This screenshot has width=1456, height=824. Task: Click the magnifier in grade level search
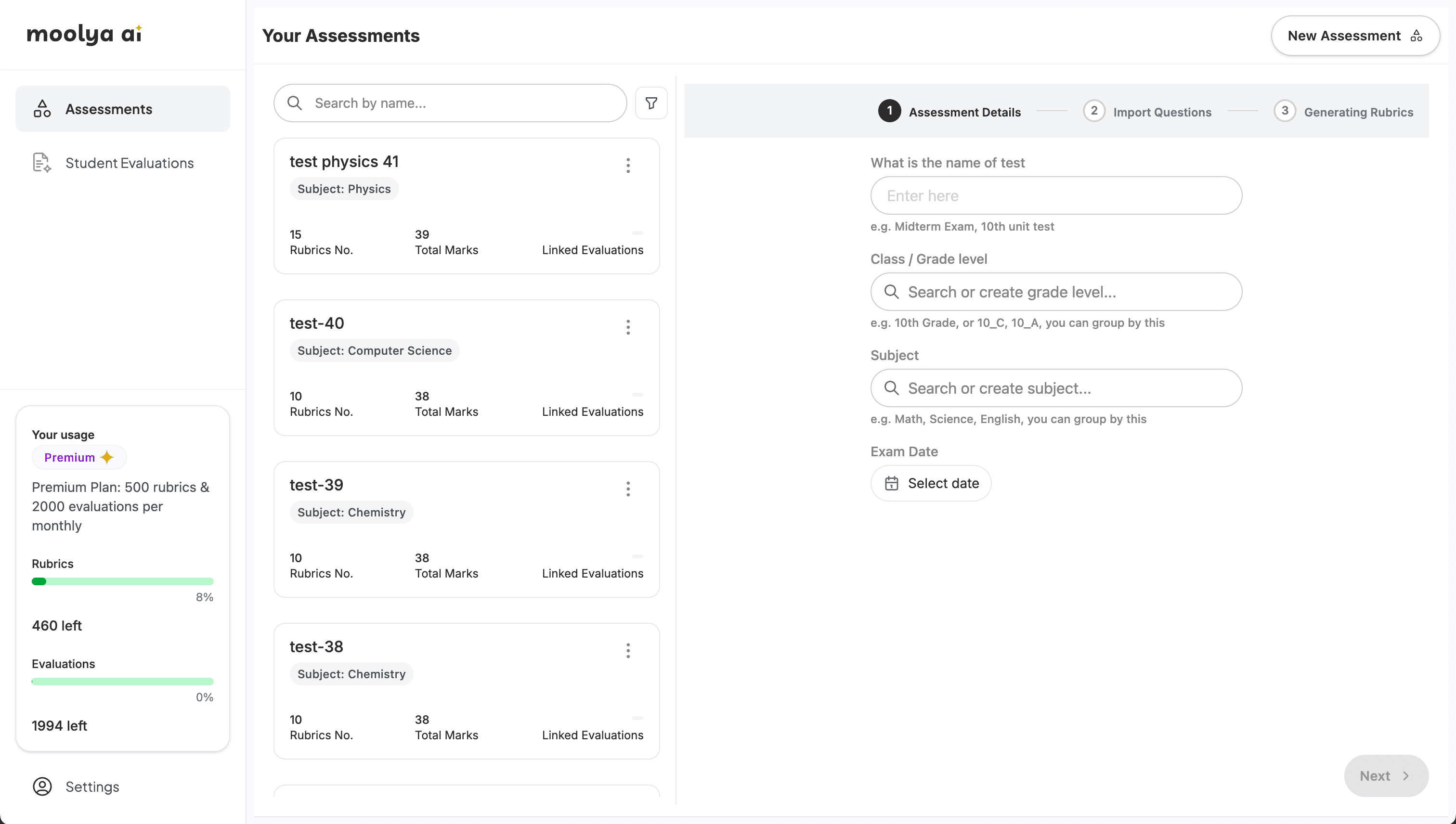pyautogui.click(x=891, y=292)
